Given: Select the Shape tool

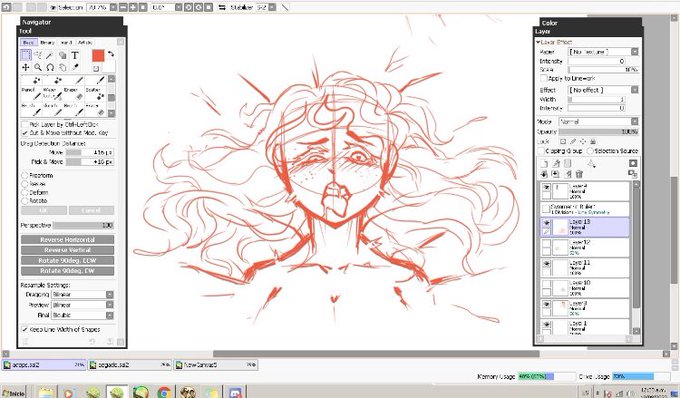Looking at the screenshot, I should pos(62,55).
